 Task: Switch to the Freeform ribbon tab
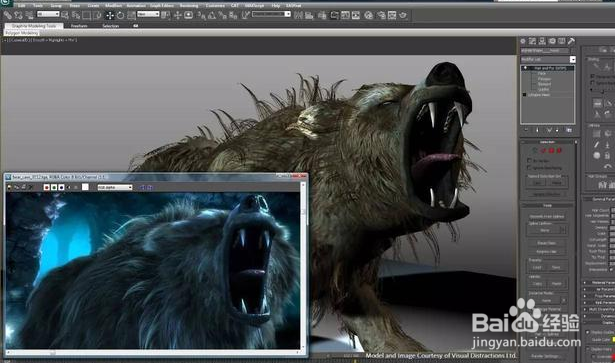79,26
